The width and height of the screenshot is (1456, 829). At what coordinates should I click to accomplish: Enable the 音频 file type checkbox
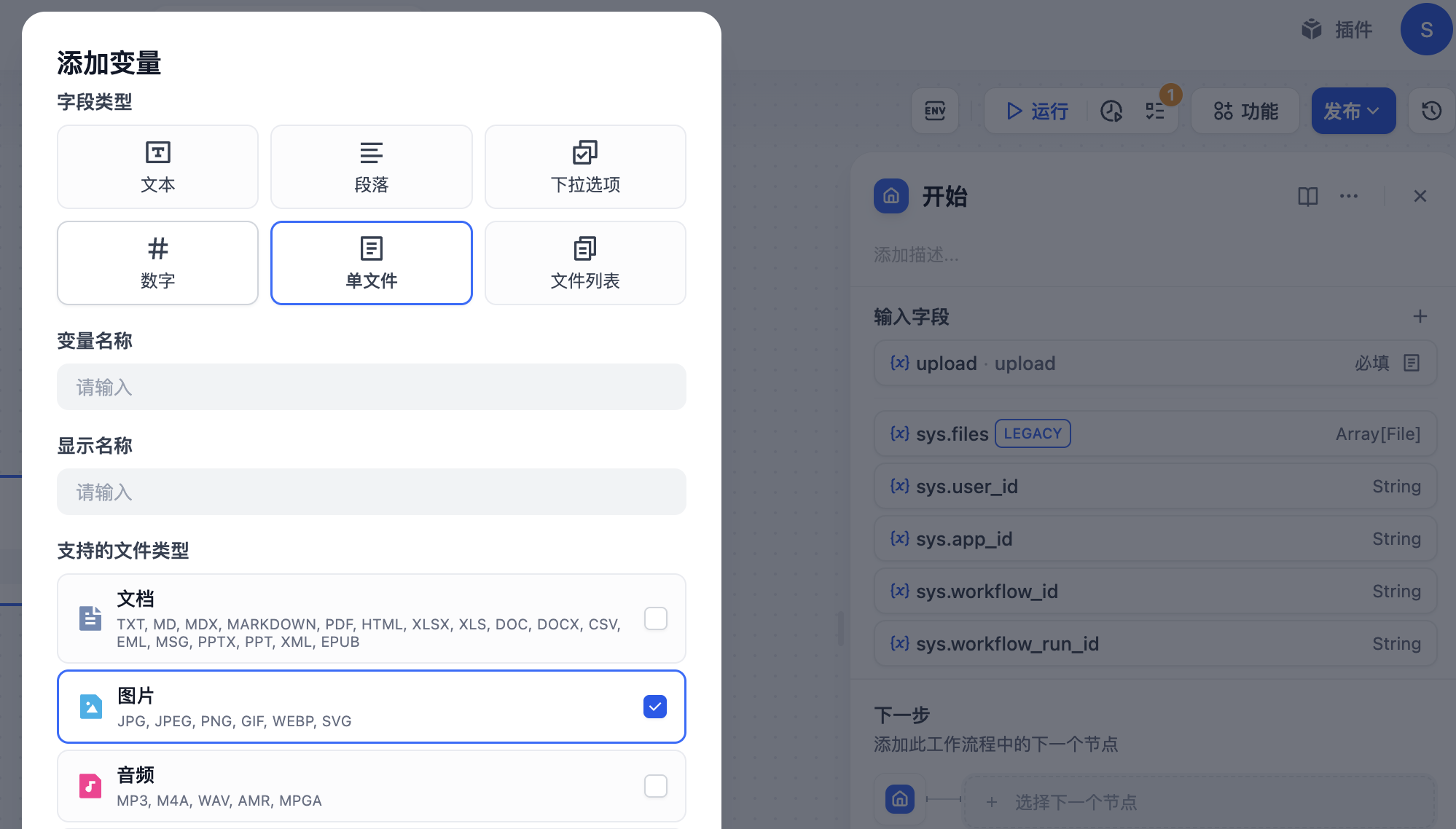pyautogui.click(x=655, y=786)
